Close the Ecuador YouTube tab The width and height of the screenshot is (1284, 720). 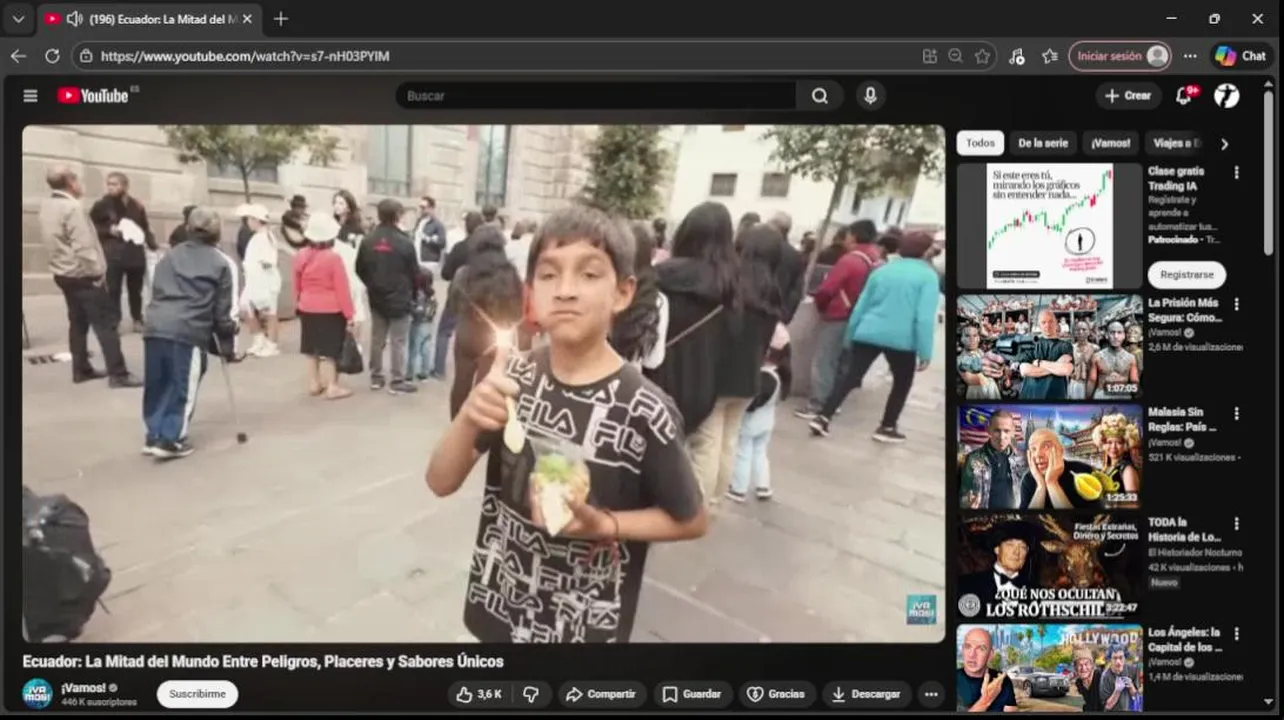(247, 19)
